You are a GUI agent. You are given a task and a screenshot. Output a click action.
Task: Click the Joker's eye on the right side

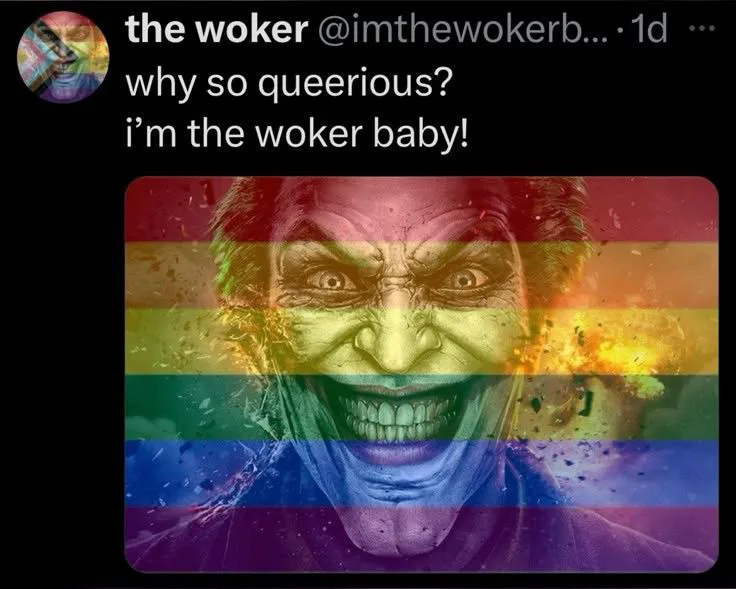[x=462, y=280]
